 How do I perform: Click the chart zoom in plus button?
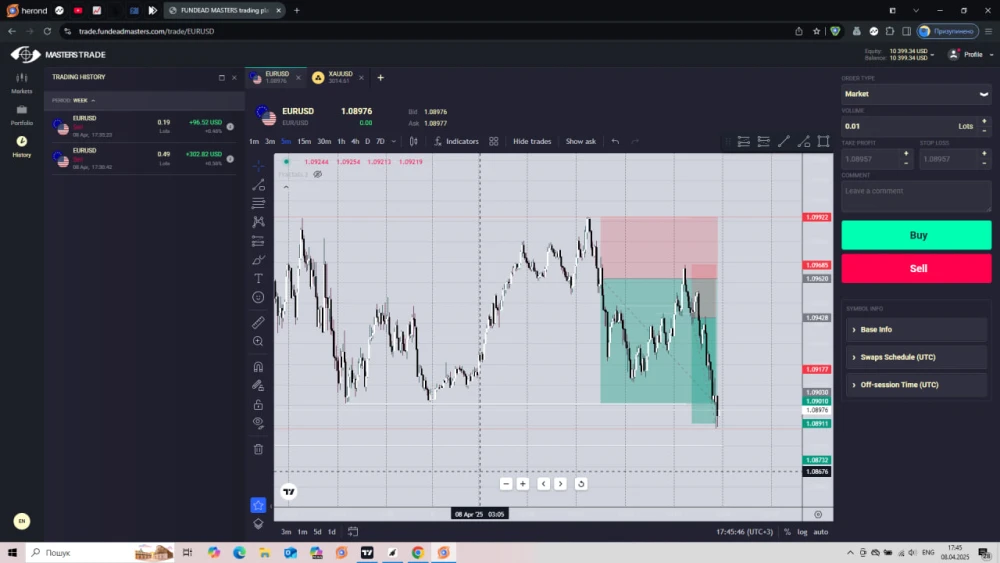tap(522, 484)
